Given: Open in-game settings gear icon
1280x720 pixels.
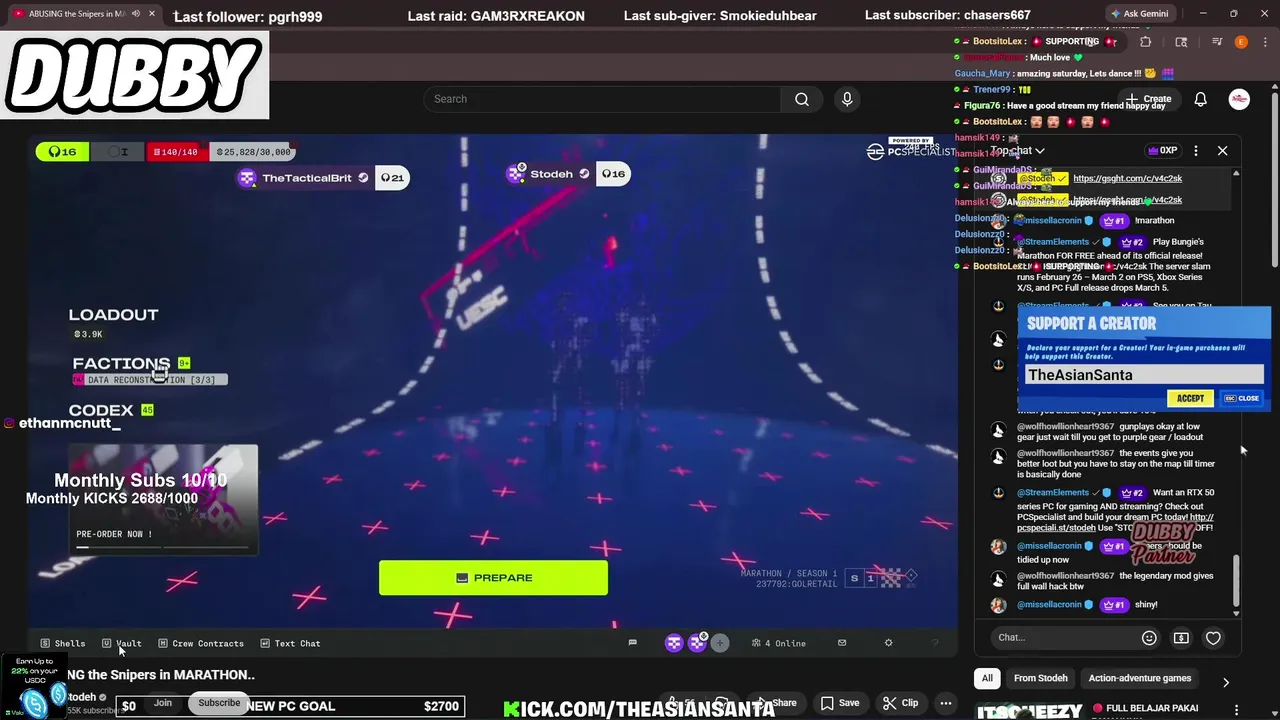Looking at the screenshot, I should click(888, 643).
